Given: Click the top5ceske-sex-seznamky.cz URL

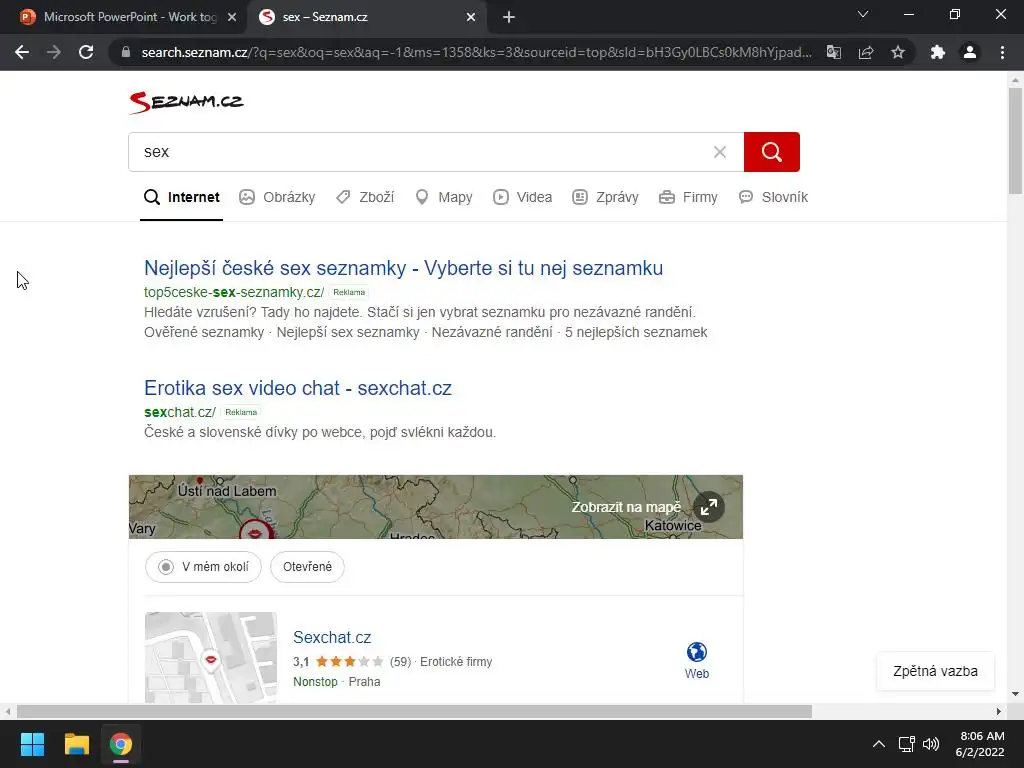Looking at the screenshot, I should tap(234, 293).
